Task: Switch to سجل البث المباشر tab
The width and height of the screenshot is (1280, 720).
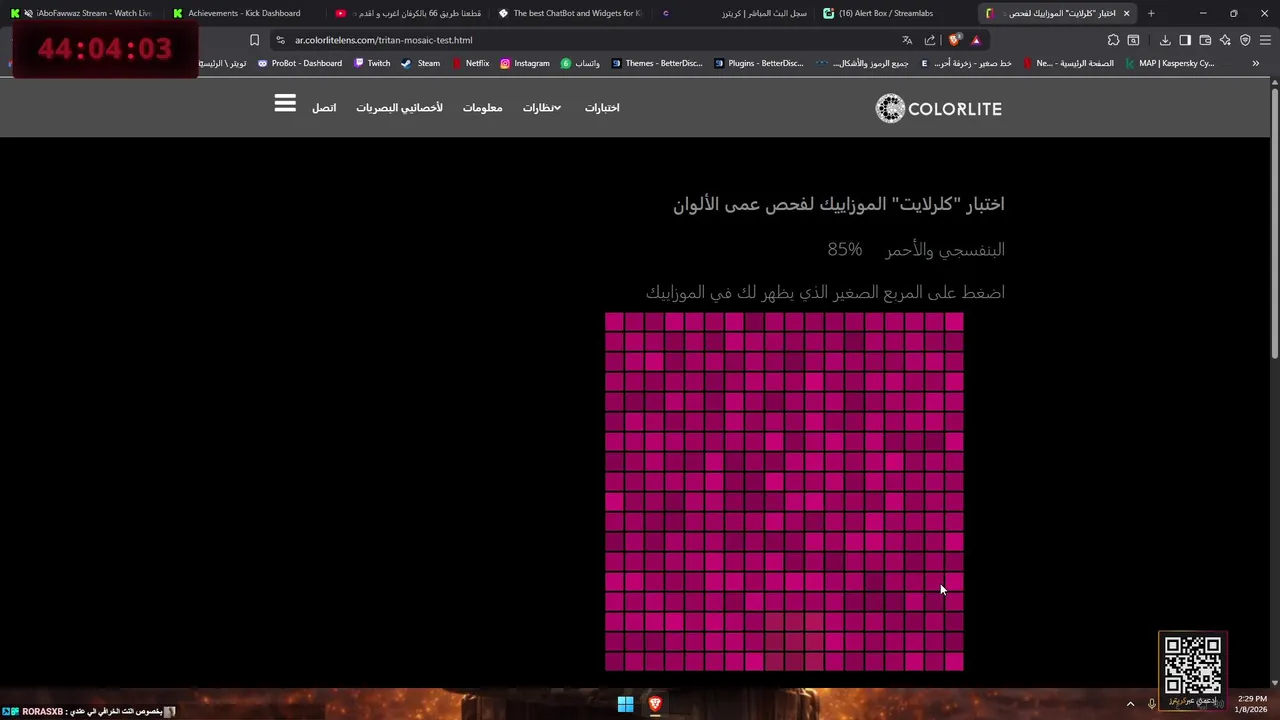Action: pyautogui.click(x=733, y=13)
